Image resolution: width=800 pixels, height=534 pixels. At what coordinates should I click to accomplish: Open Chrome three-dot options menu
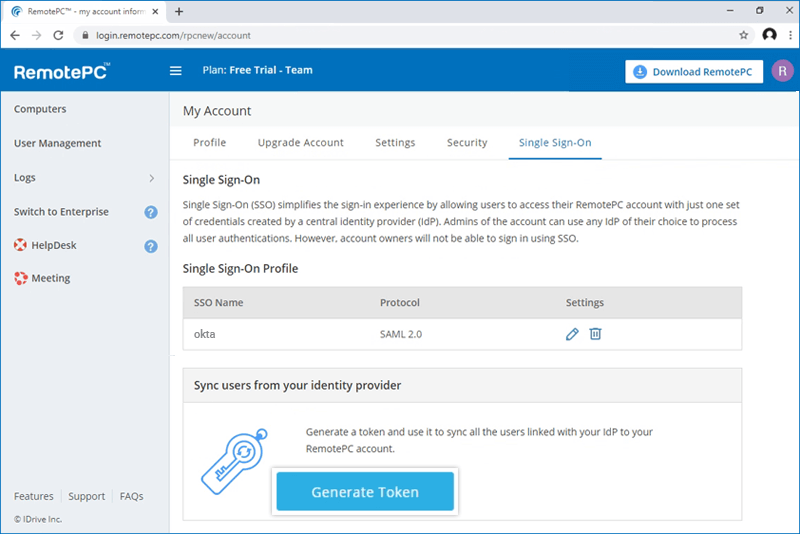point(787,35)
